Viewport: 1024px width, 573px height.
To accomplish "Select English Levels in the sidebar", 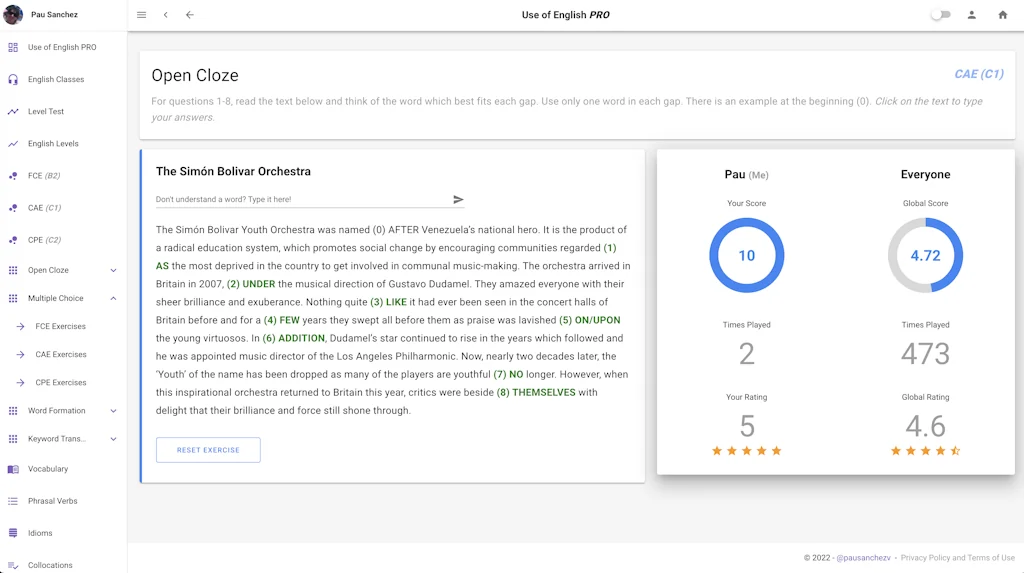I will click(x=53, y=143).
